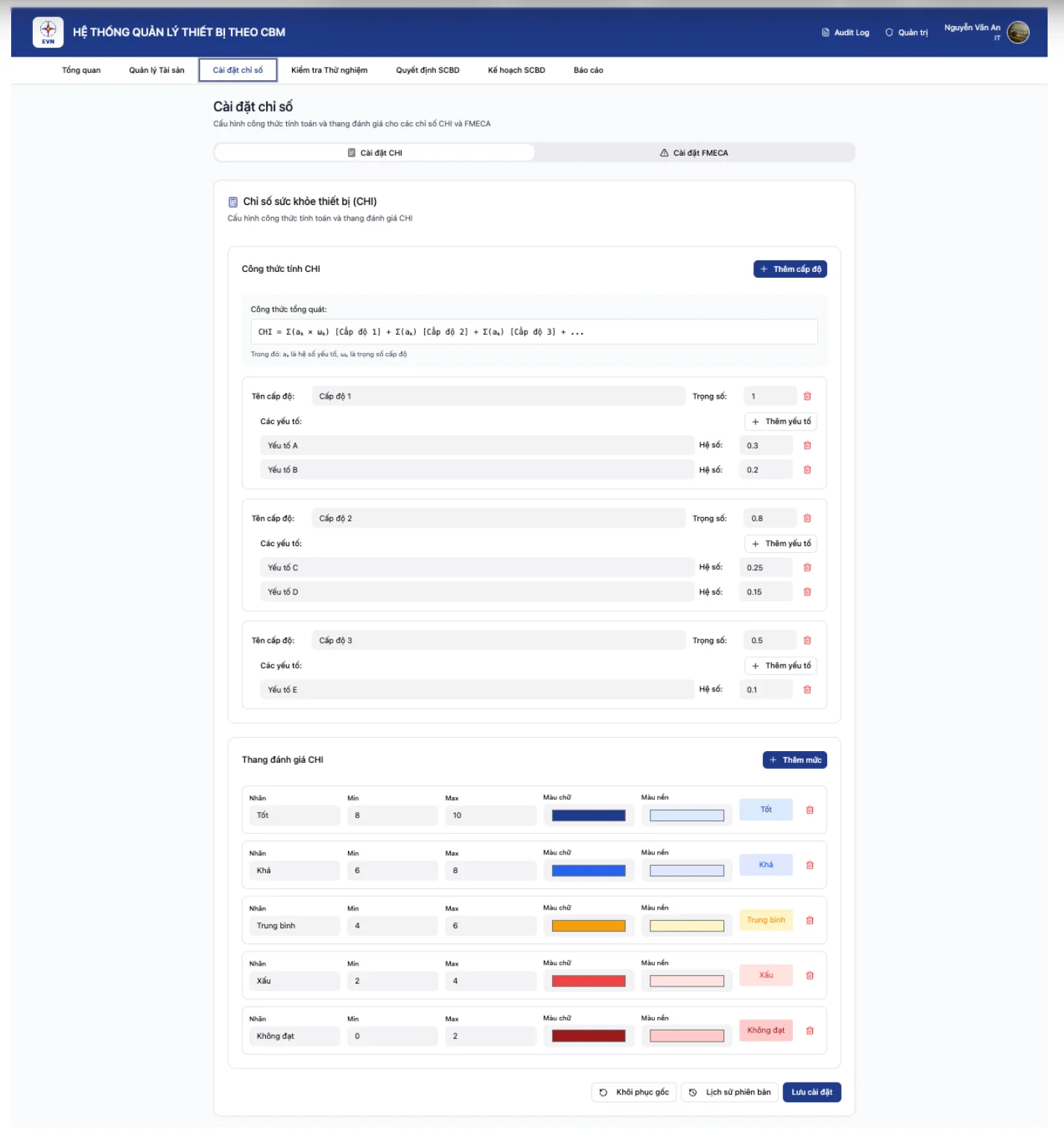Click Lưu cài đặt button
The image size is (1064, 1137).
click(811, 1092)
